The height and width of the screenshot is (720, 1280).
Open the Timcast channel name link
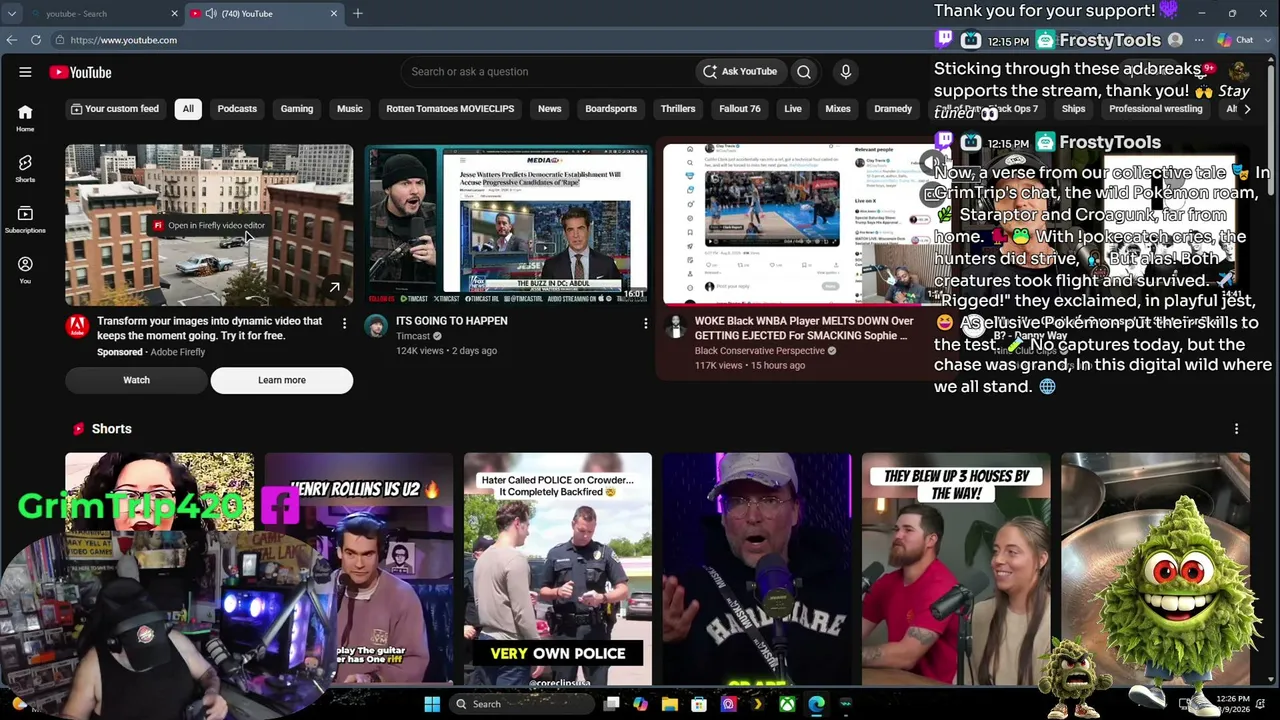point(413,337)
